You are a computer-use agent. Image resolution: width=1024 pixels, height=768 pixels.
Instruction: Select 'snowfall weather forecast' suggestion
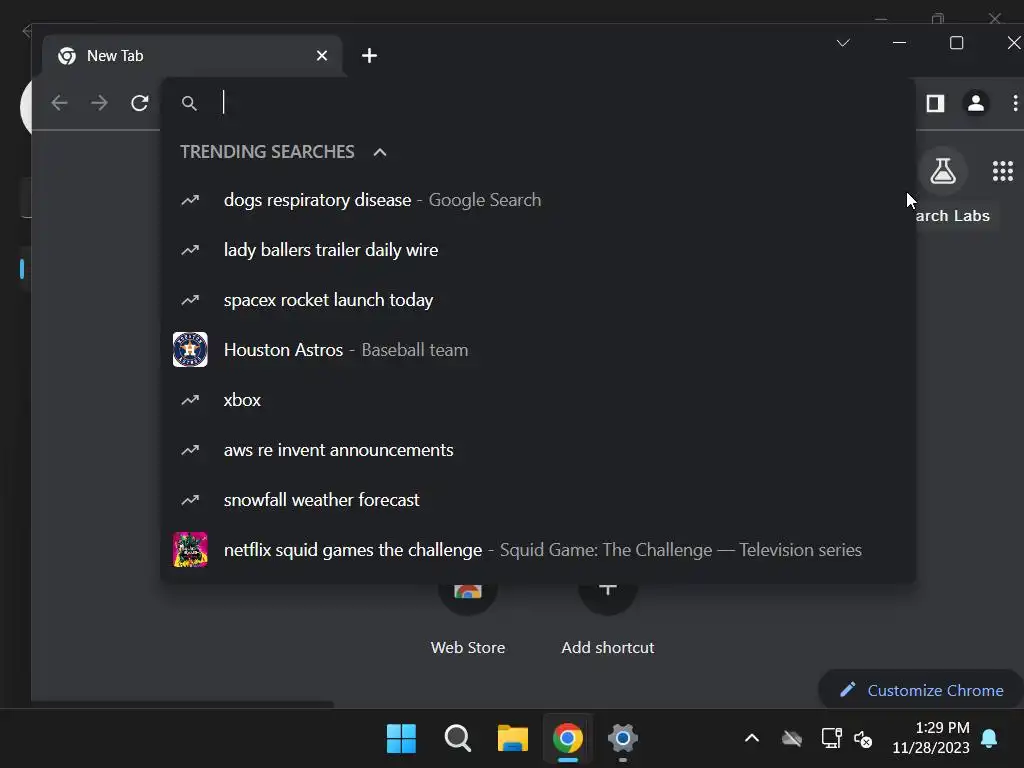coord(537,500)
